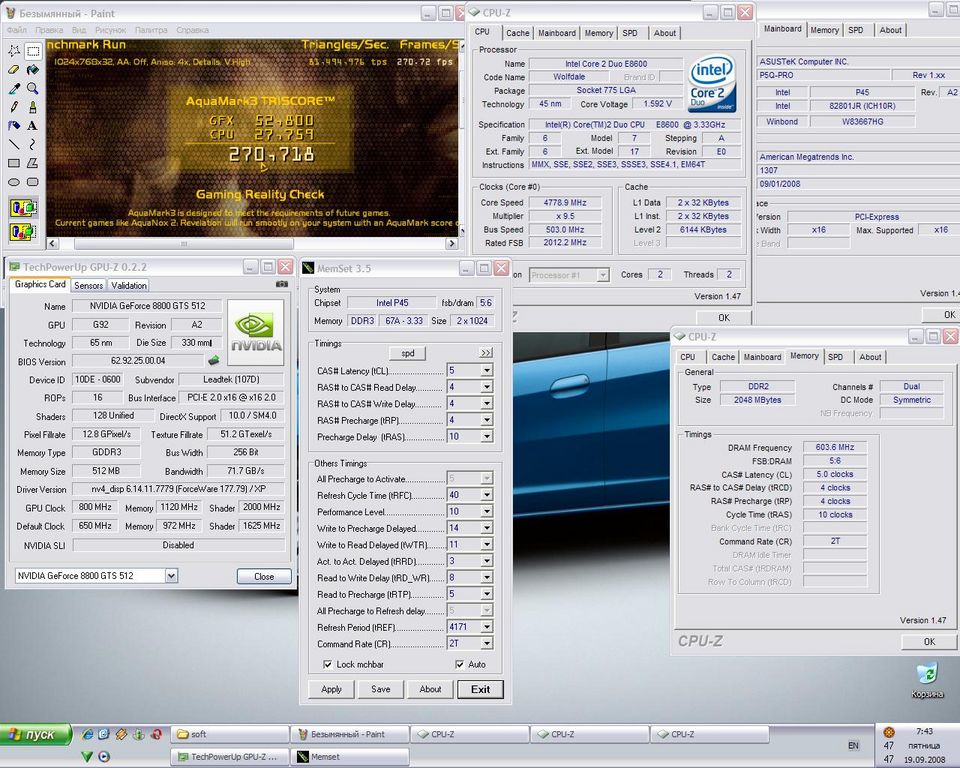
Task: Click GPU-Z camera screenshot icon
Action: click(x=282, y=284)
